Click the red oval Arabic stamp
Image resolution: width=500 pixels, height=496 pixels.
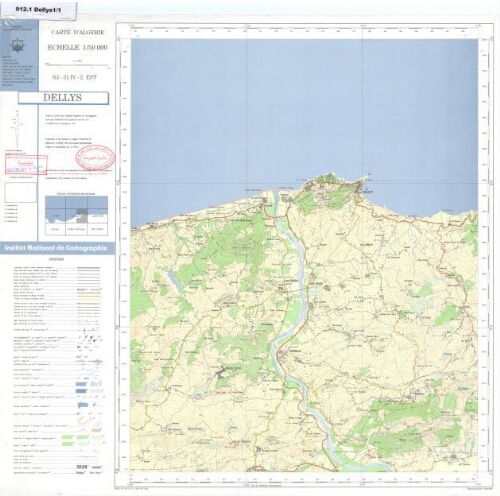tap(95, 158)
